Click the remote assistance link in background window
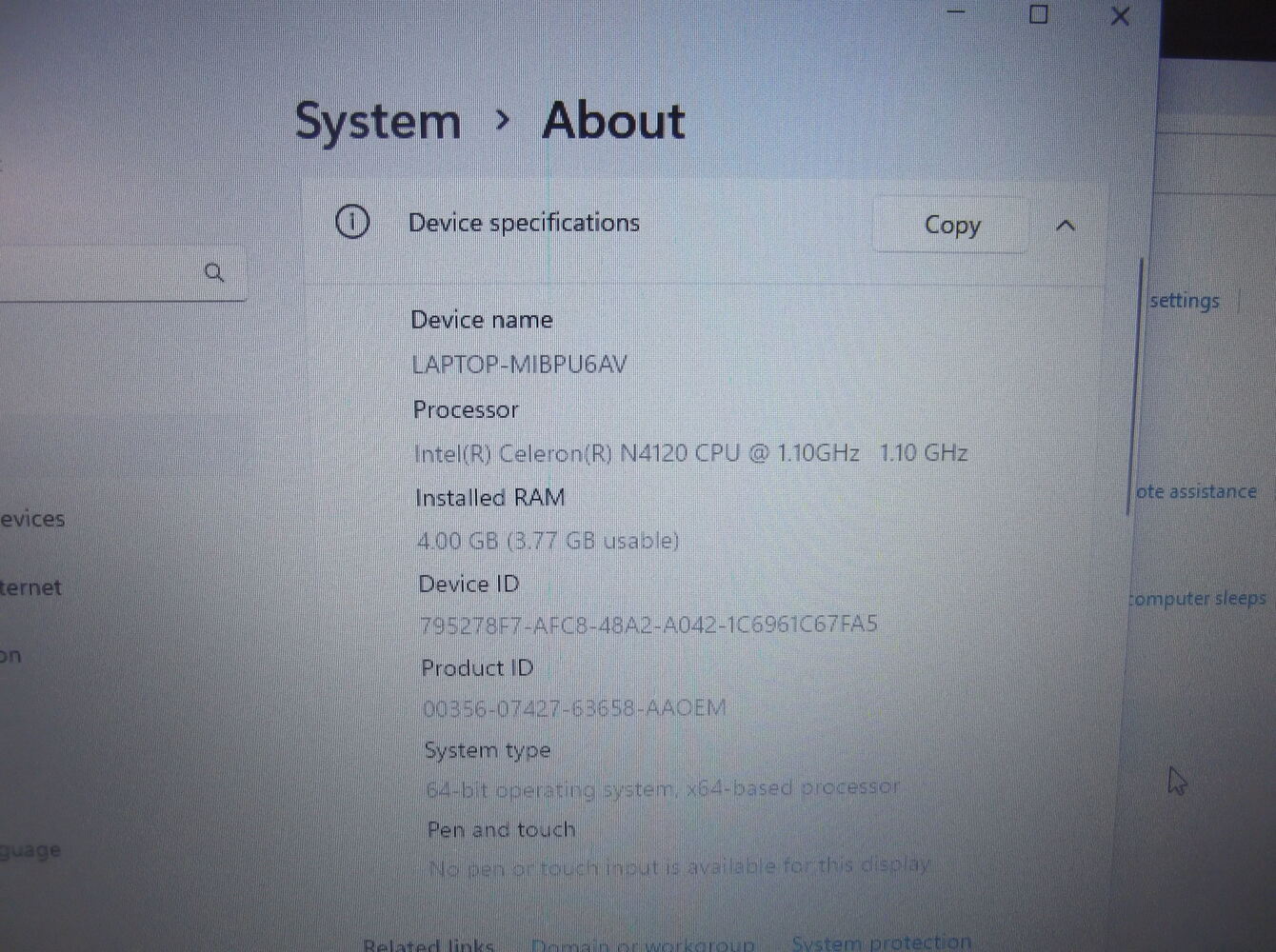The width and height of the screenshot is (1276, 952). [x=1196, y=492]
